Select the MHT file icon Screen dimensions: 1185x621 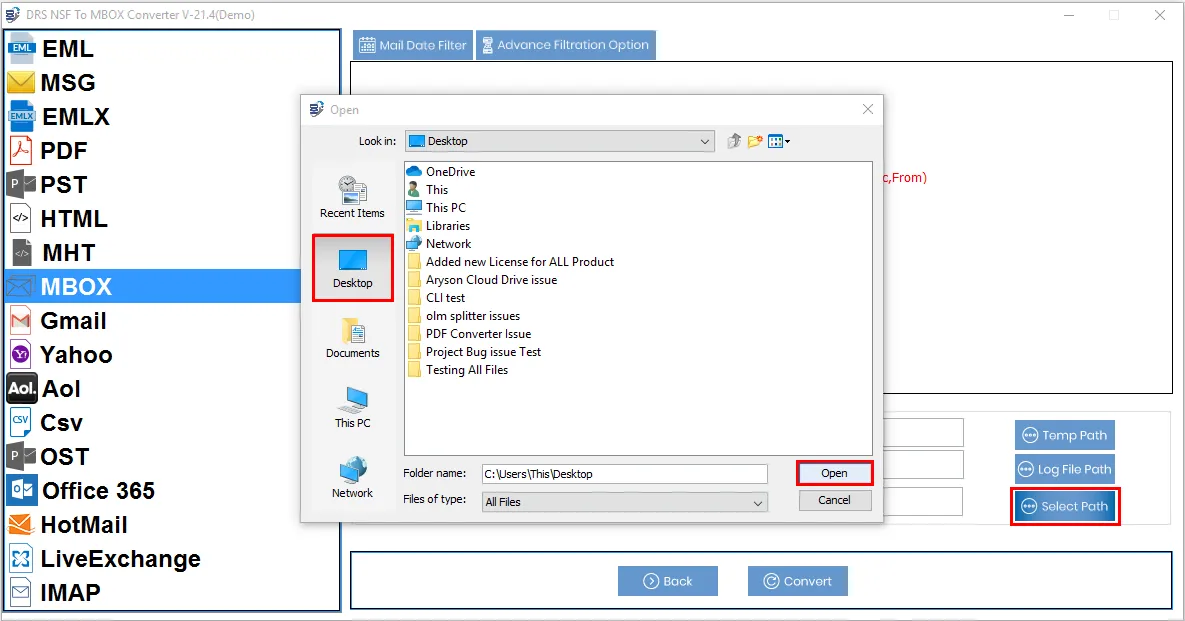point(22,252)
